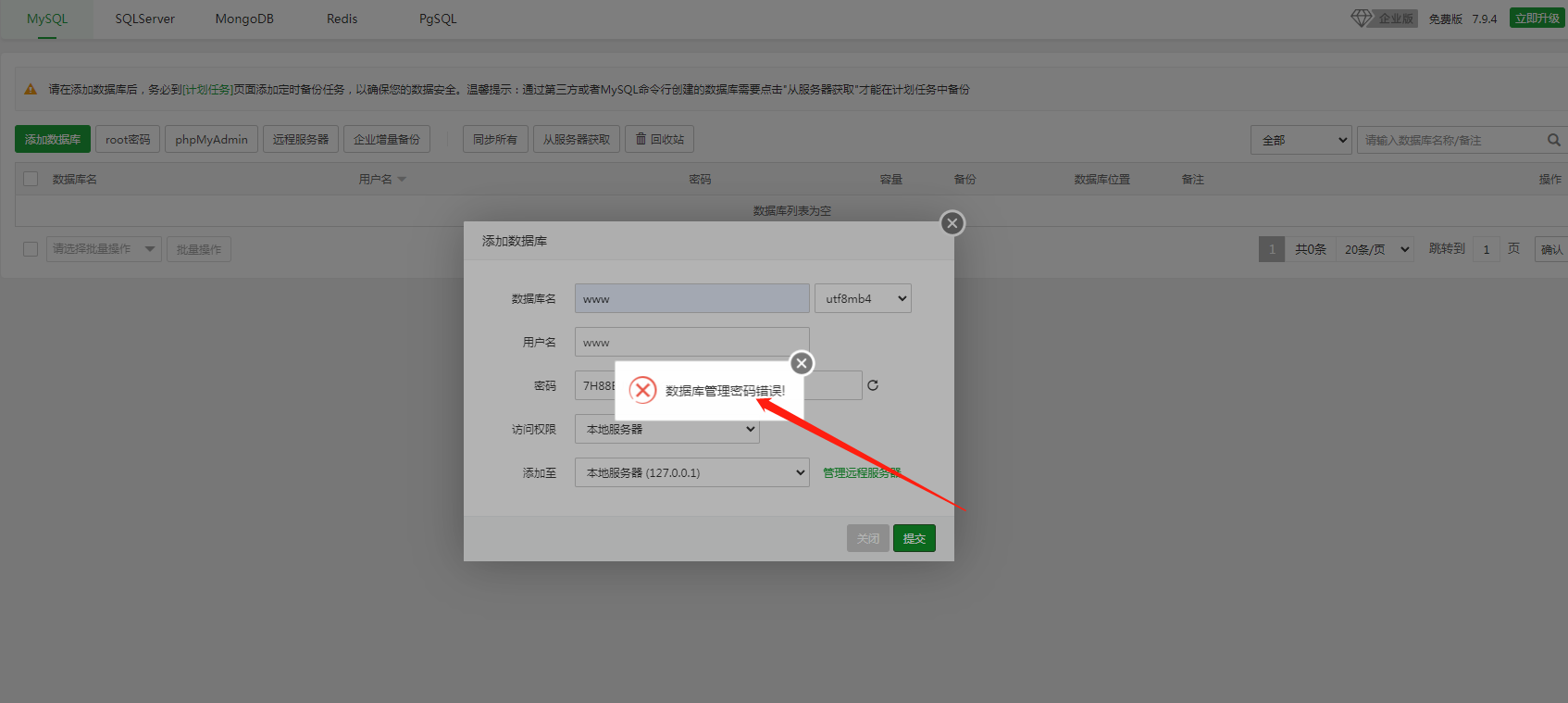Click the manage remote servers link
1568x703 pixels.
pos(862,472)
